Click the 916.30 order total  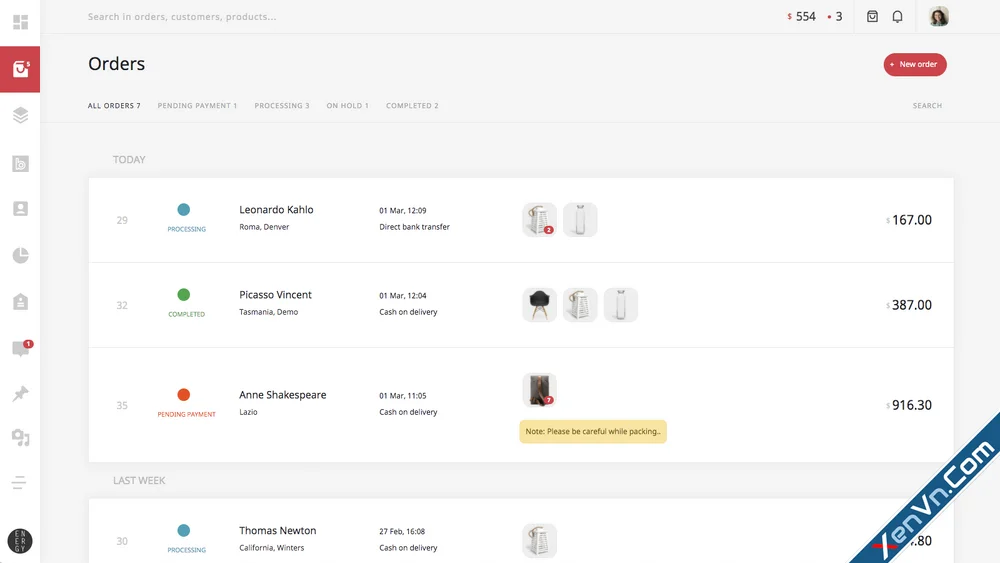[909, 405]
